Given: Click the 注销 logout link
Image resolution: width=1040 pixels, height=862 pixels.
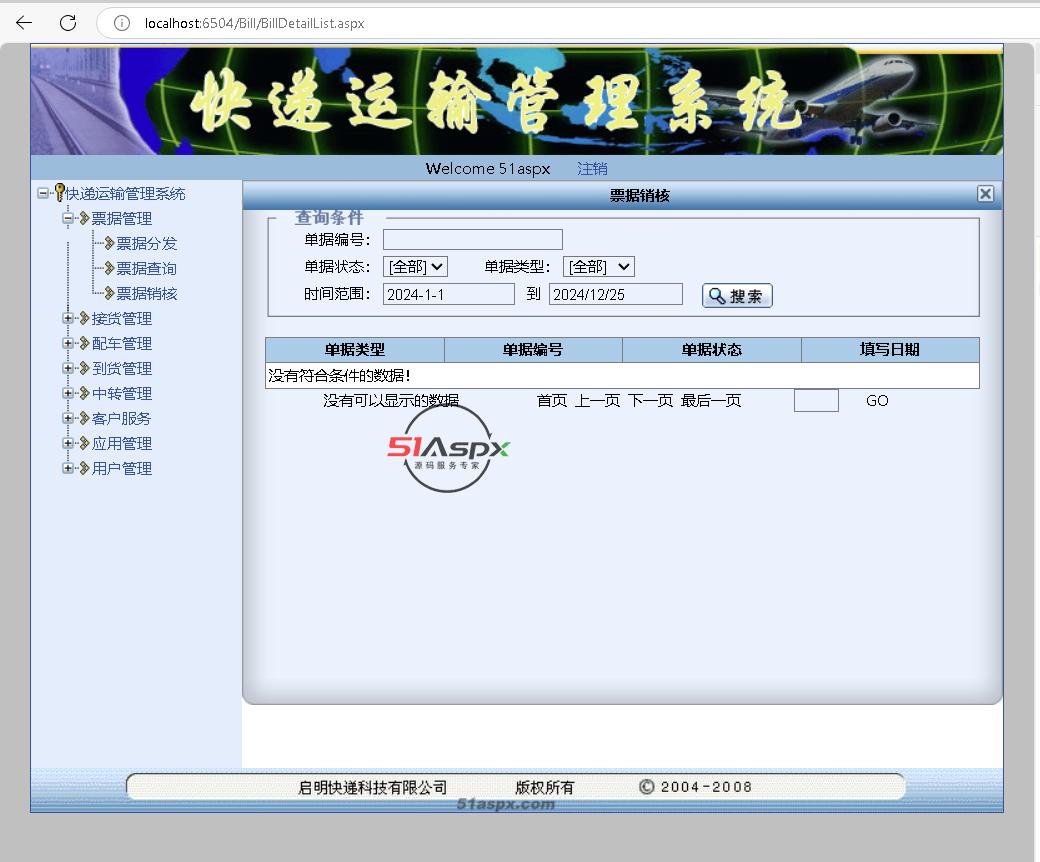Looking at the screenshot, I should pos(592,168).
